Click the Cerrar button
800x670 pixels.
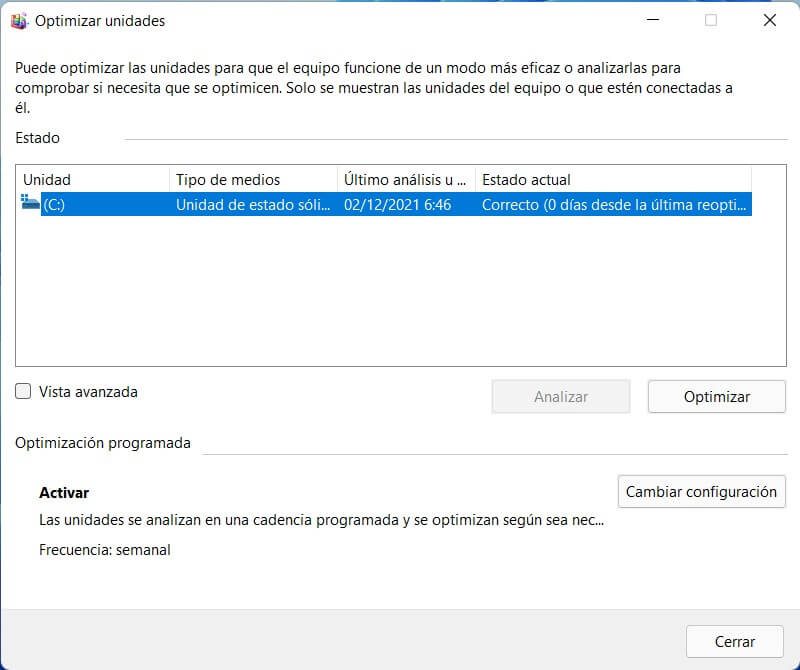pyautogui.click(x=735, y=641)
